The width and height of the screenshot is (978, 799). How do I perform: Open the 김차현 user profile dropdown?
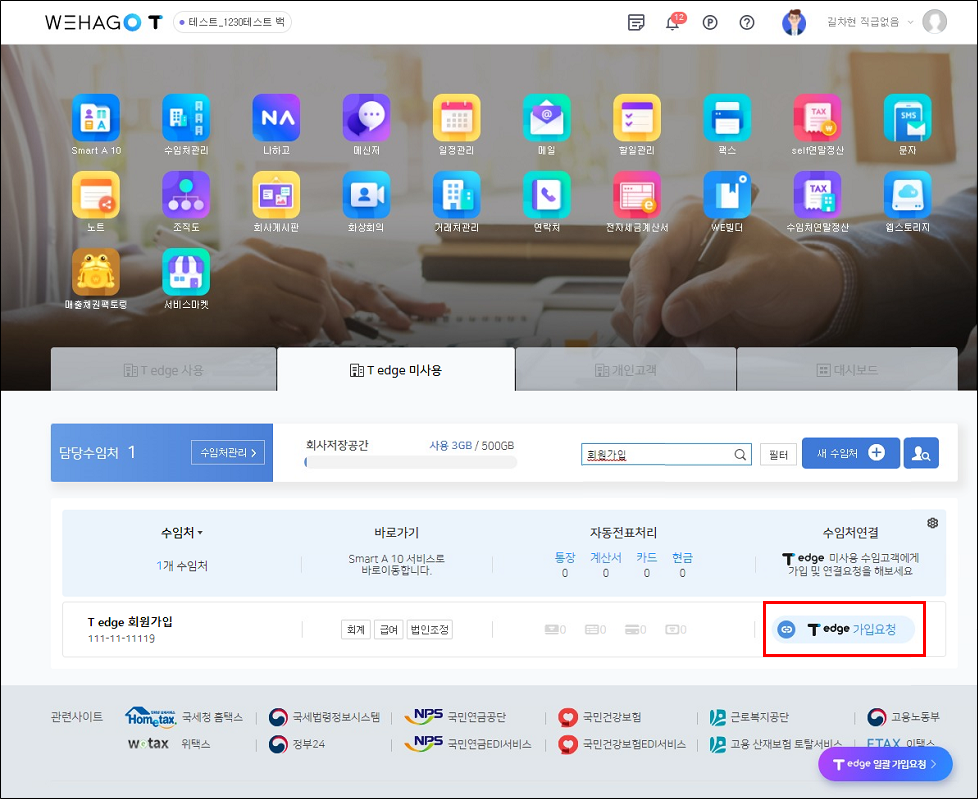tap(870, 22)
